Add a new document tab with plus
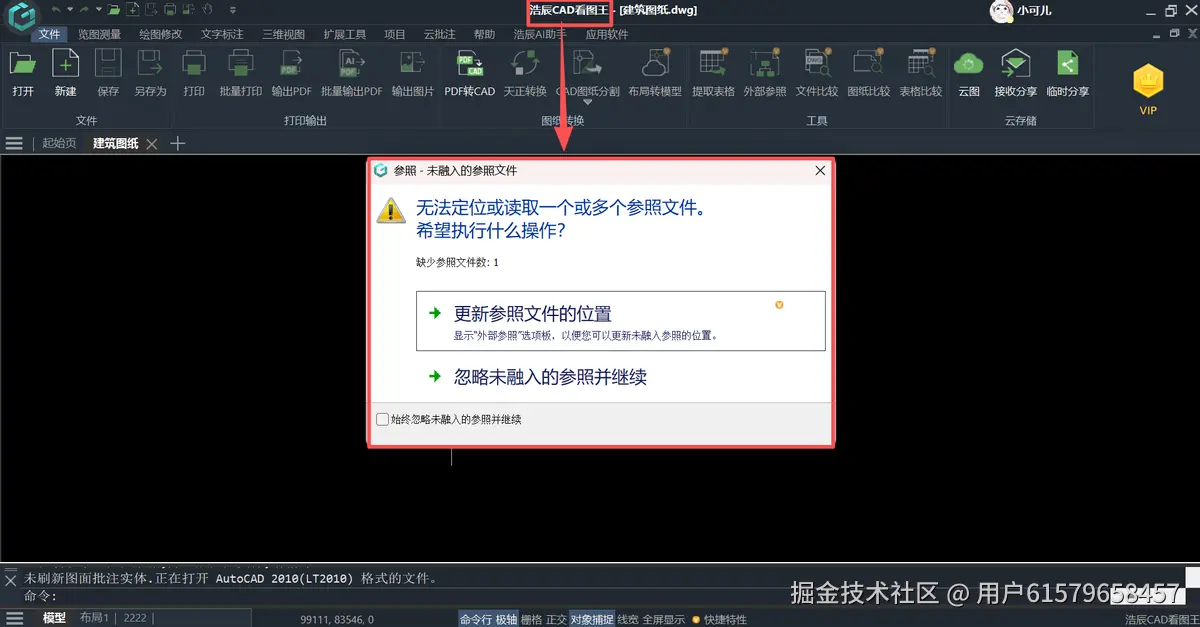This screenshot has width=1200, height=627. click(178, 144)
